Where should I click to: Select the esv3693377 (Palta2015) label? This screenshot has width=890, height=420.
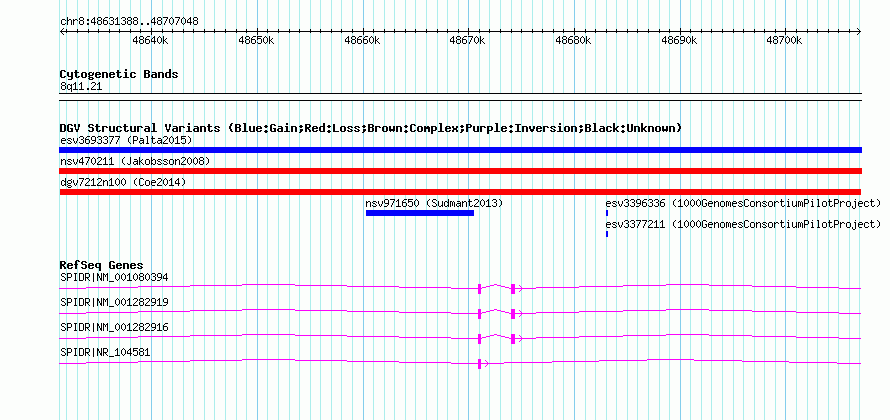pyautogui.click(x=126, y=140)
